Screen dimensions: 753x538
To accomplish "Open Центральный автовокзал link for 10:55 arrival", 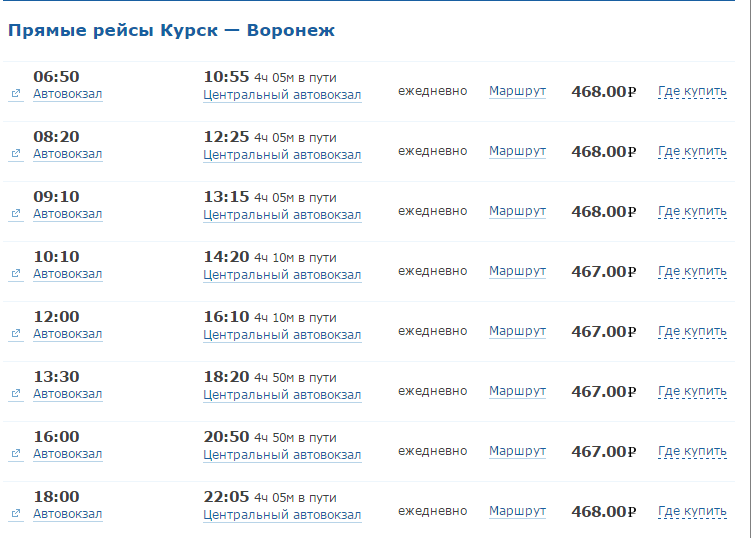I will [x=282, y=95].
